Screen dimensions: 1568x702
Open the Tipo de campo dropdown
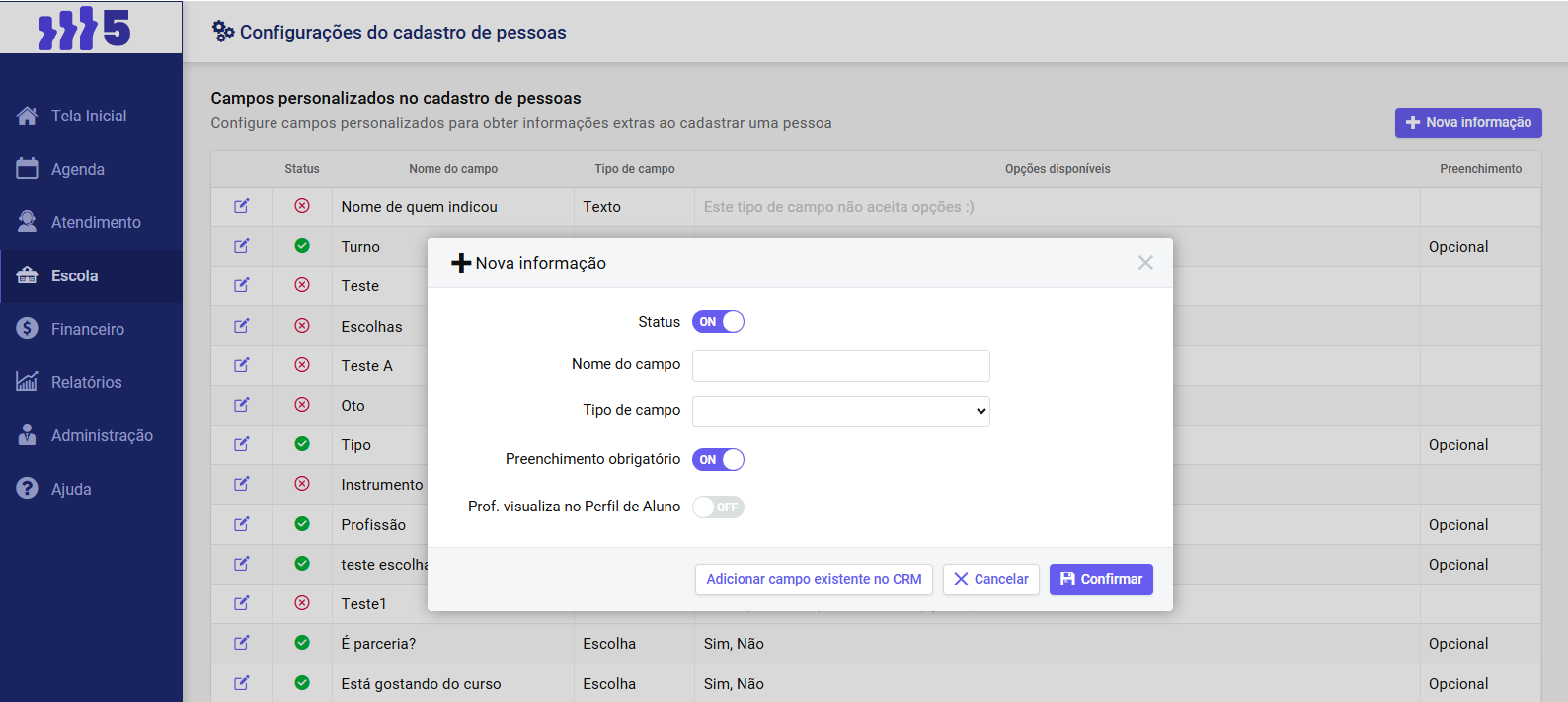pos(840,411)
